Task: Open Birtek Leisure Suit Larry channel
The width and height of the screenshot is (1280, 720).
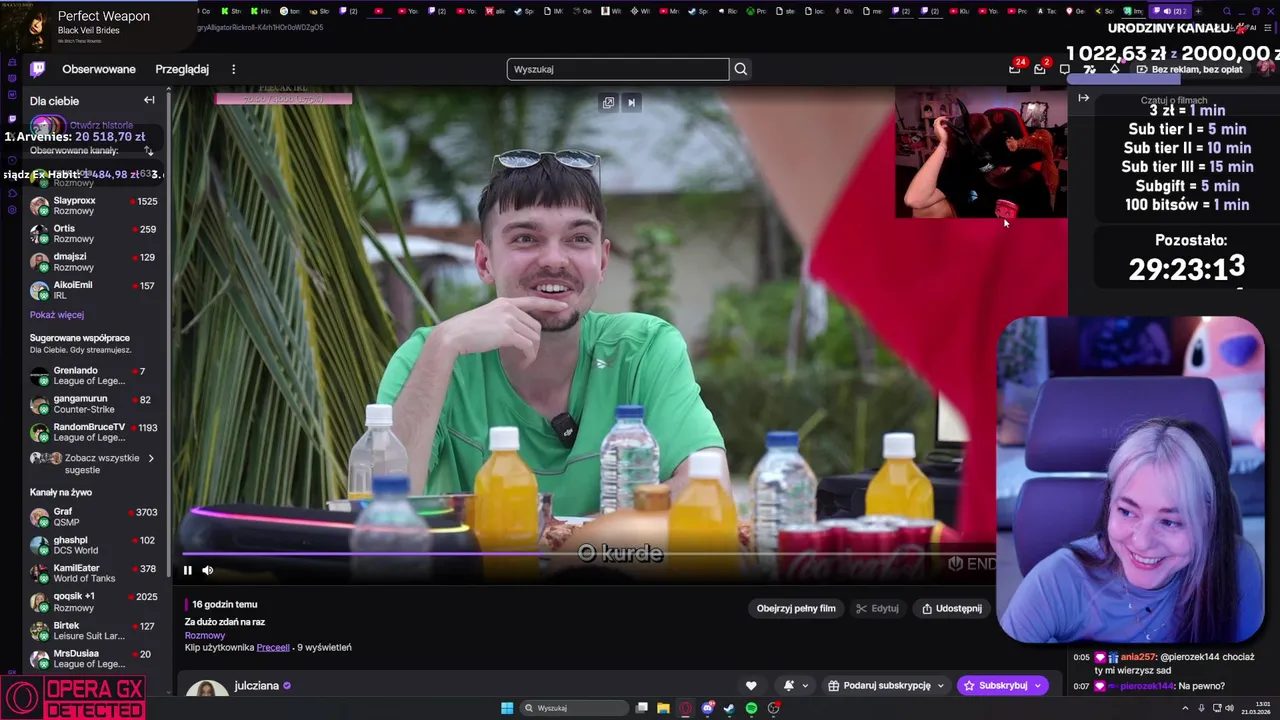Action: pos(95,630)
